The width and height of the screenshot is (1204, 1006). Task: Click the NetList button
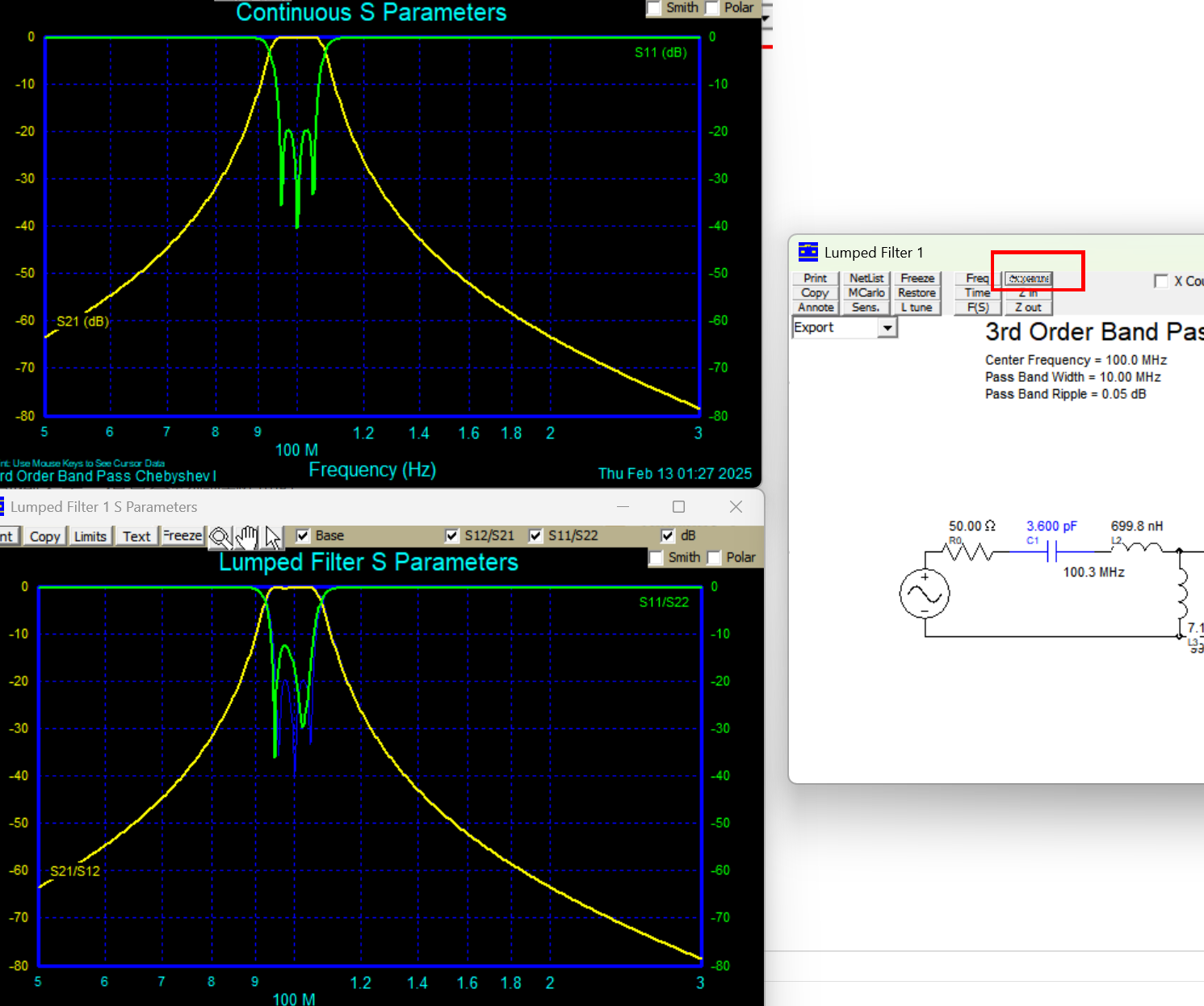tap(866, 278)
